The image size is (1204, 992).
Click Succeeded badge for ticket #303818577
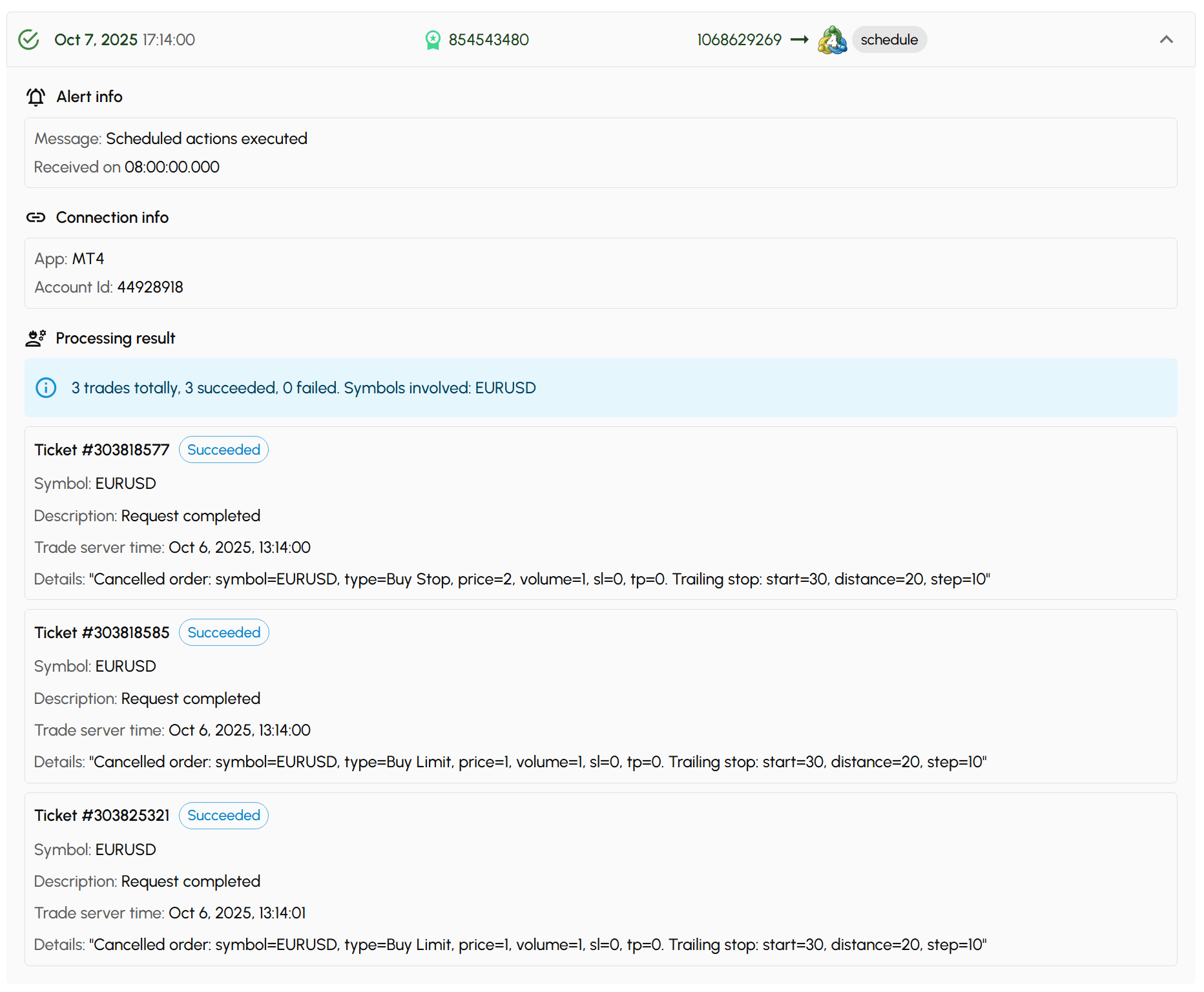point(223,450)
